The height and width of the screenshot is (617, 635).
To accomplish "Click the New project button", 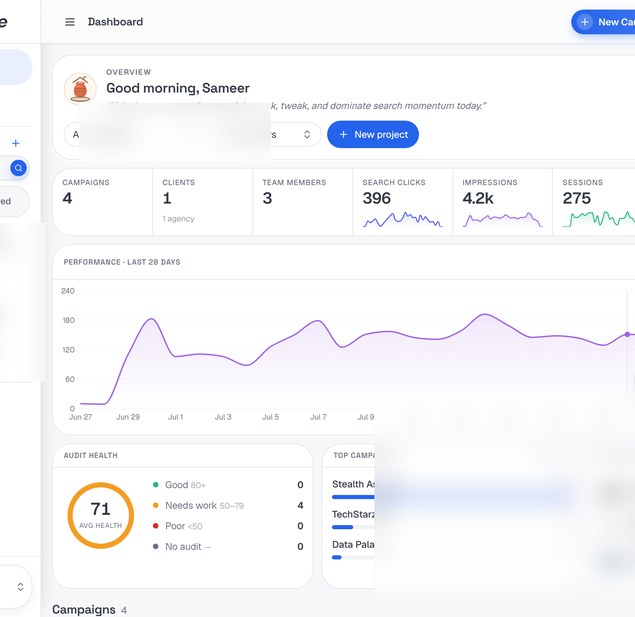I will 373,134.
